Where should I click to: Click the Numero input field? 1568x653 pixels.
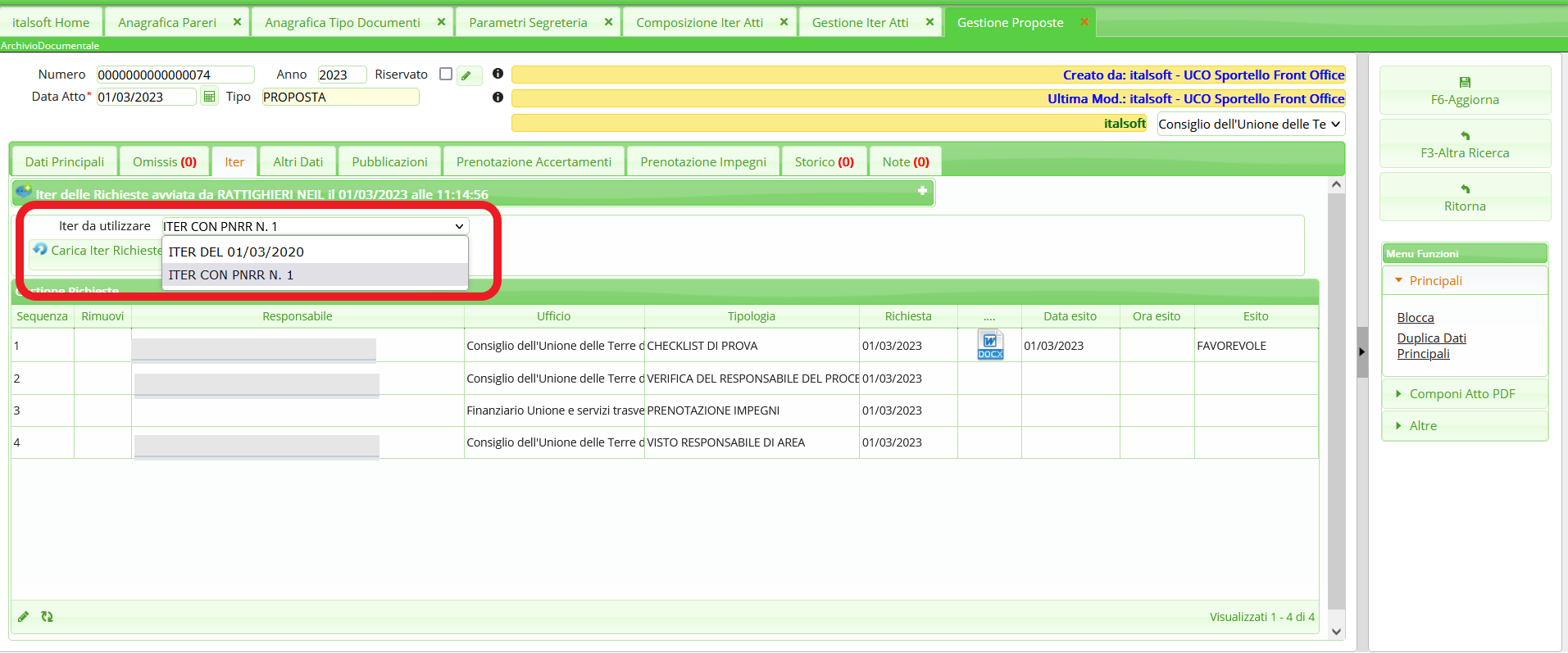(175, 75)
